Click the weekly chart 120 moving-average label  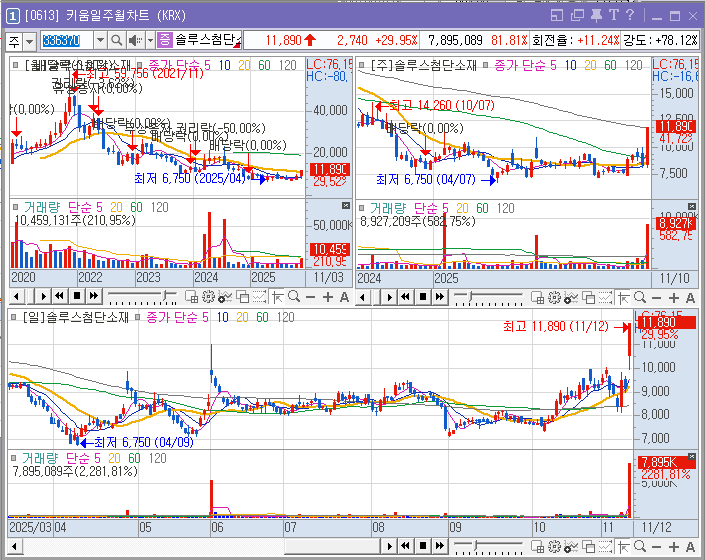(634, 65)
